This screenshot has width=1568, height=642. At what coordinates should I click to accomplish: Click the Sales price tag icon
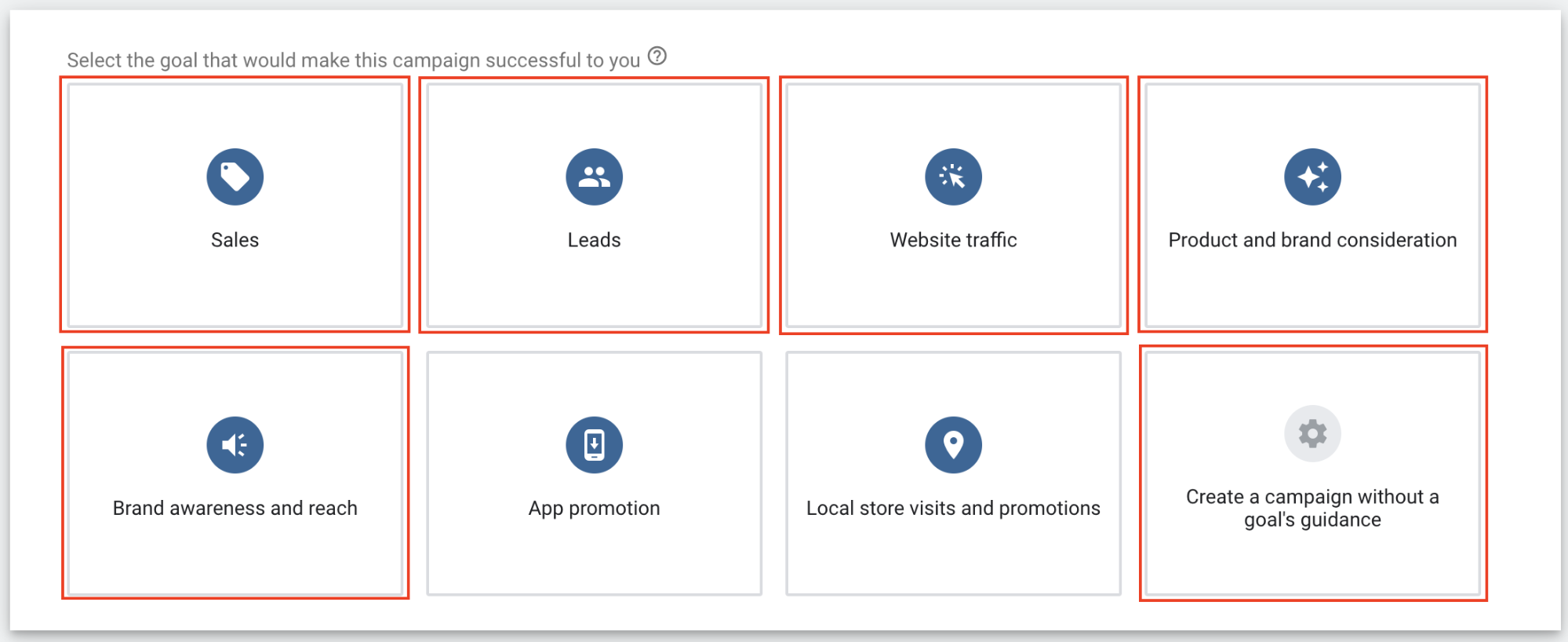pyautogui.click(x=235, y=177)
